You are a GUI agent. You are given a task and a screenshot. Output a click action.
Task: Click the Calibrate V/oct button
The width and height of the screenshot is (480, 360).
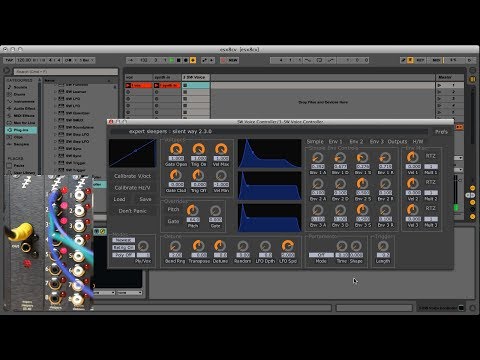click(x=132, y=176)
